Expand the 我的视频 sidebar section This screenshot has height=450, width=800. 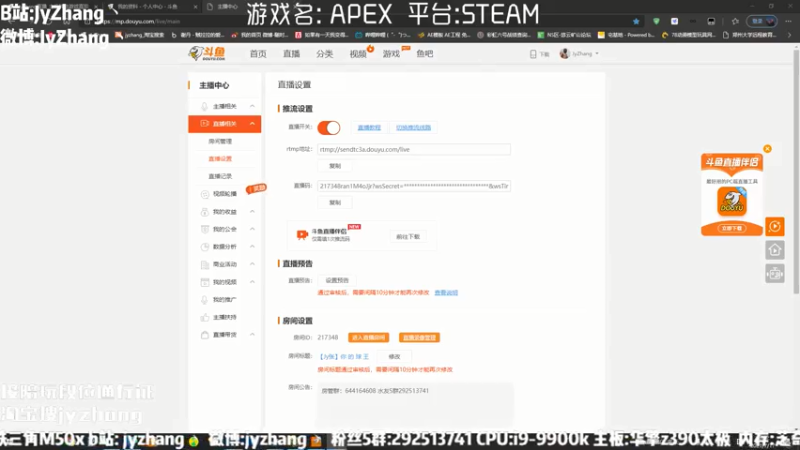tap(252, 282)
